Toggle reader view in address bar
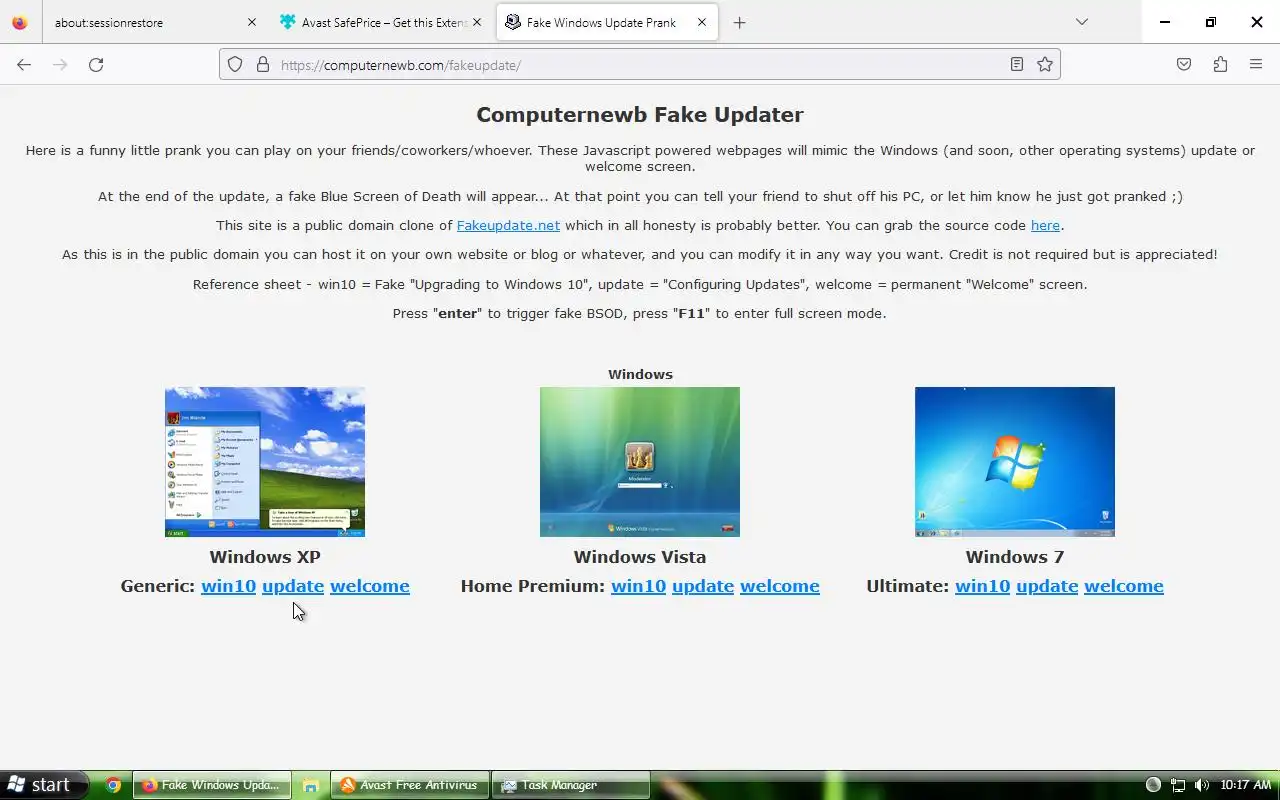1280x800 pixels. (1016, 65)
